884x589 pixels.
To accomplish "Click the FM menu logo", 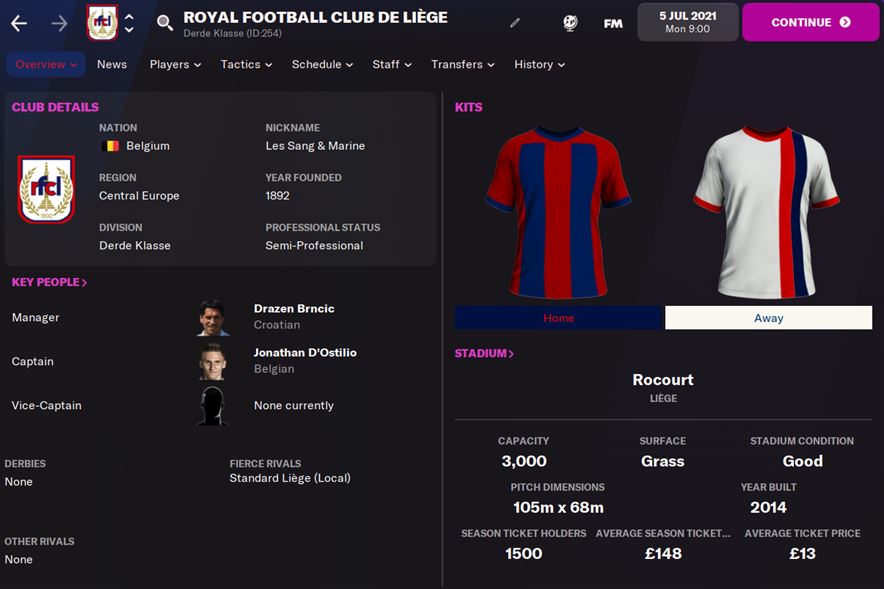I will (613, 24).
